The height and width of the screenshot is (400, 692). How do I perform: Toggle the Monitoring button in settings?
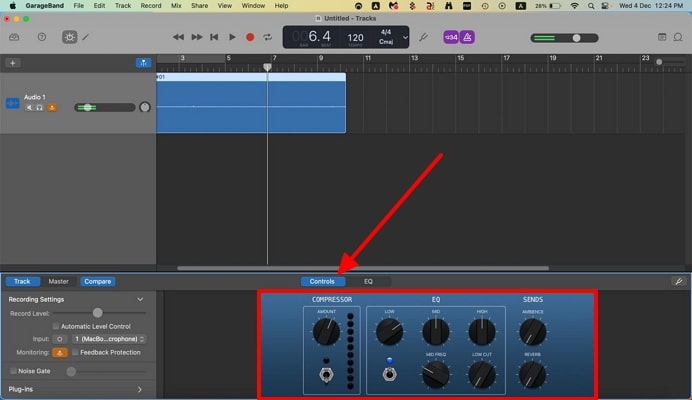pyautogui.click(x=60, y=352)
